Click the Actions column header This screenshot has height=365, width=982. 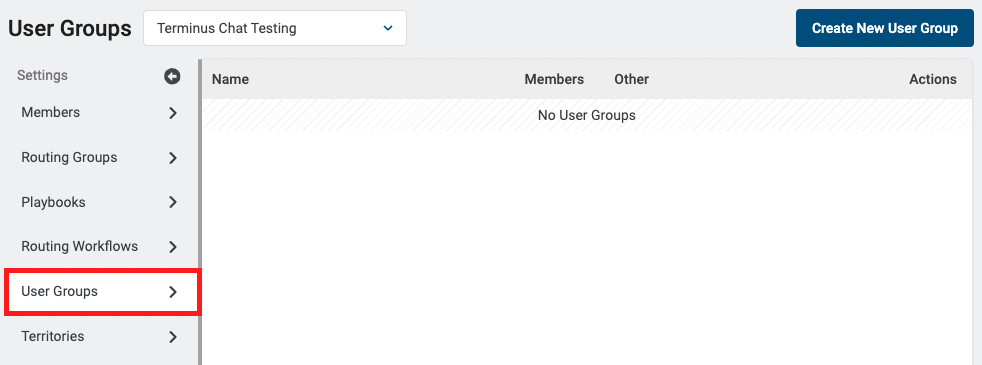[x=933, y=80]
